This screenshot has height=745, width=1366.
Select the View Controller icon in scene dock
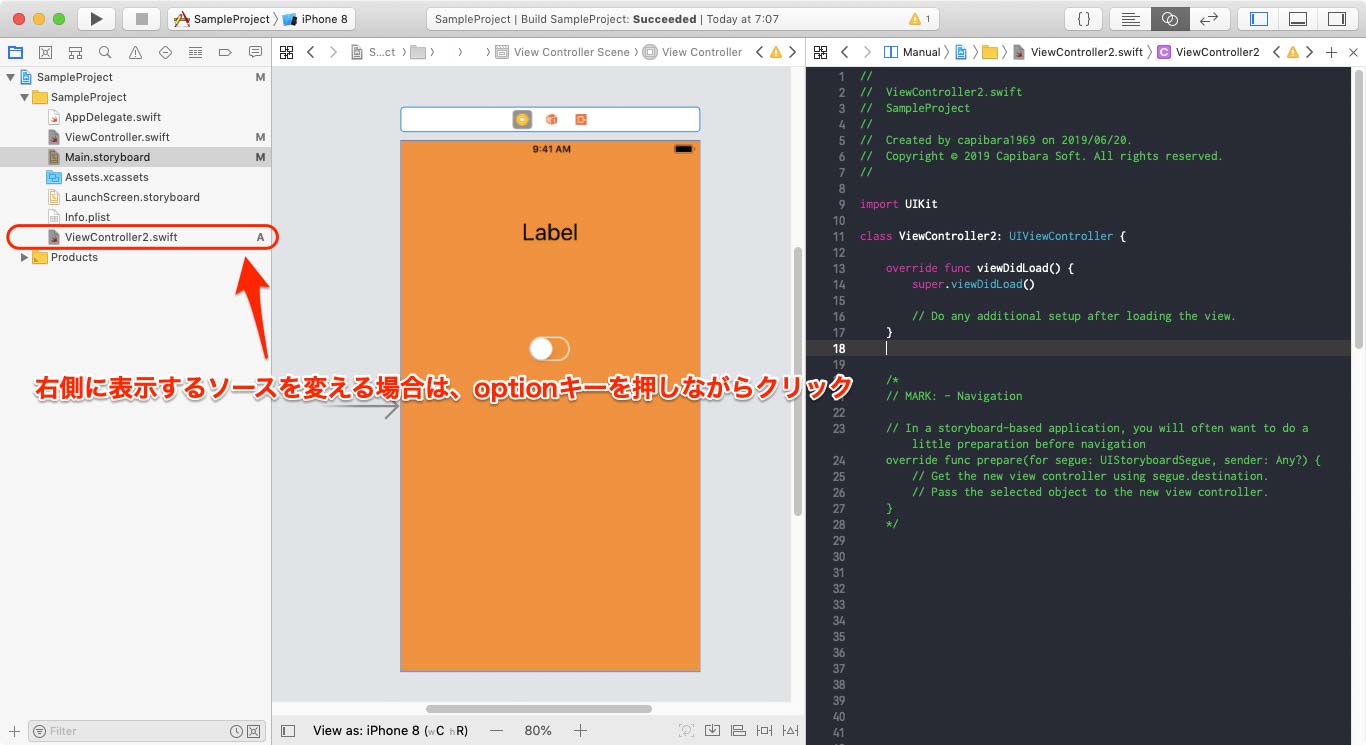522,120
